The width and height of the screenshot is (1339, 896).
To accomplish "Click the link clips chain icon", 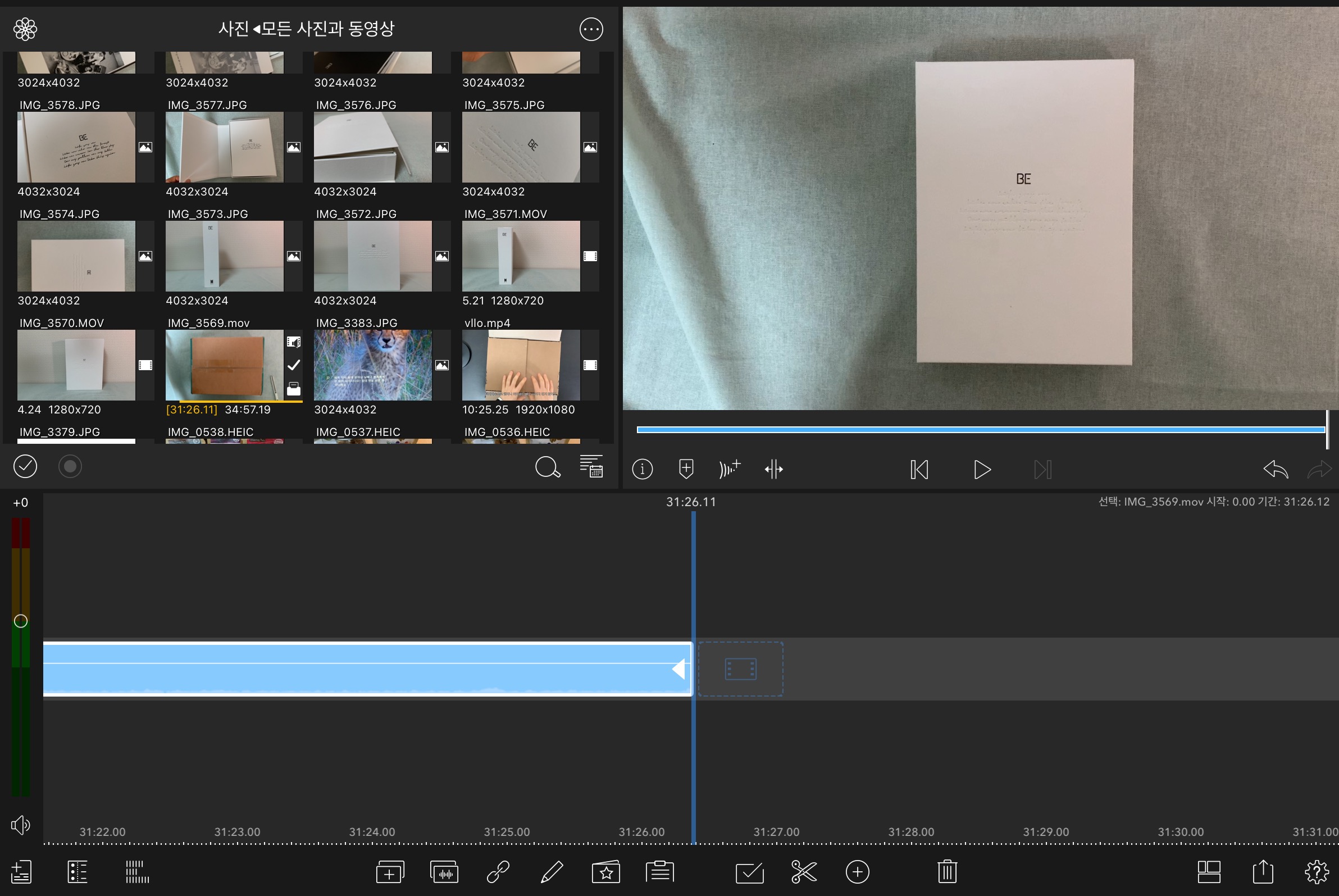I will point(498,871).
